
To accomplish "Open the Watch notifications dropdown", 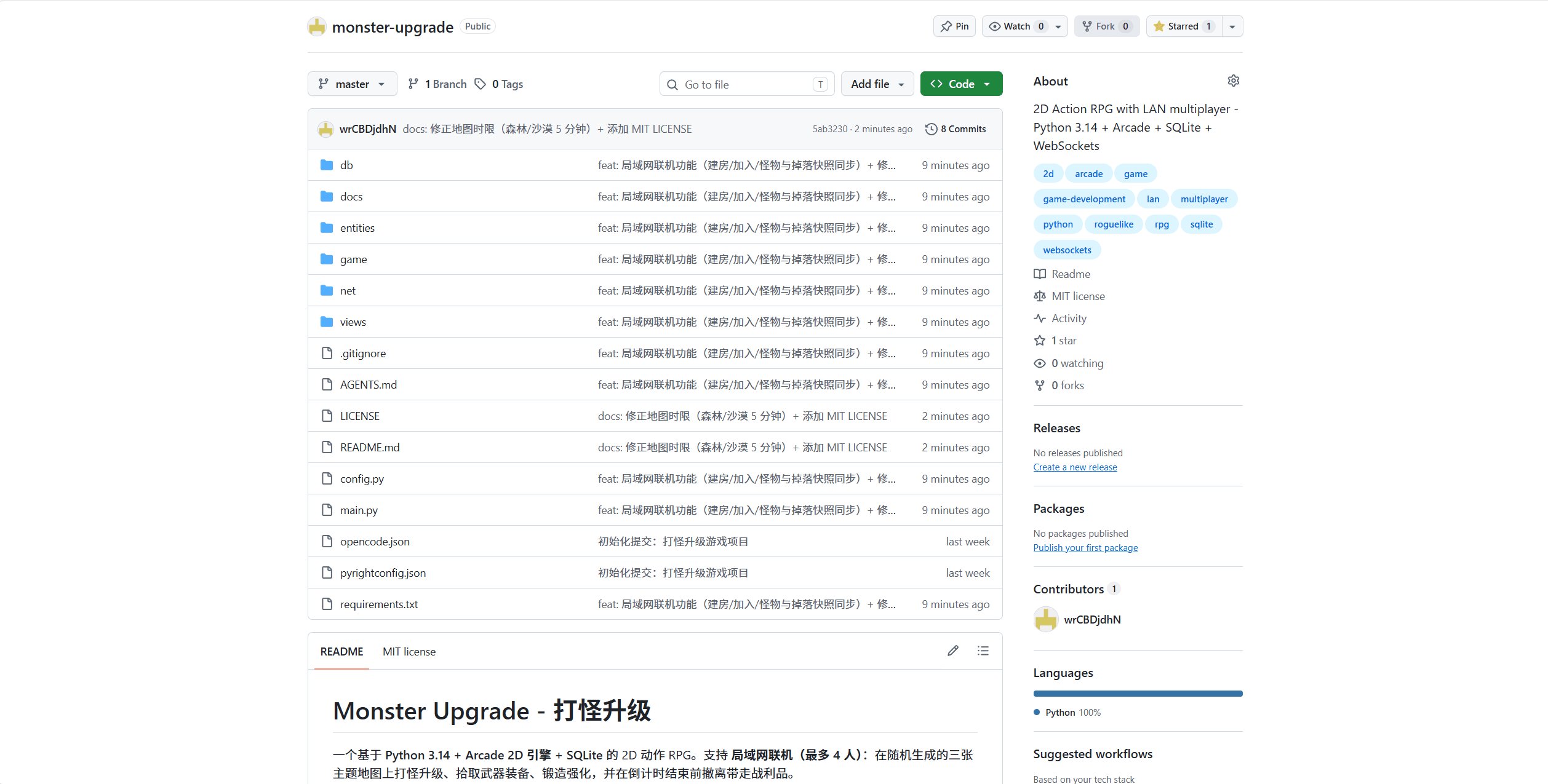I will pos(1024,26).
